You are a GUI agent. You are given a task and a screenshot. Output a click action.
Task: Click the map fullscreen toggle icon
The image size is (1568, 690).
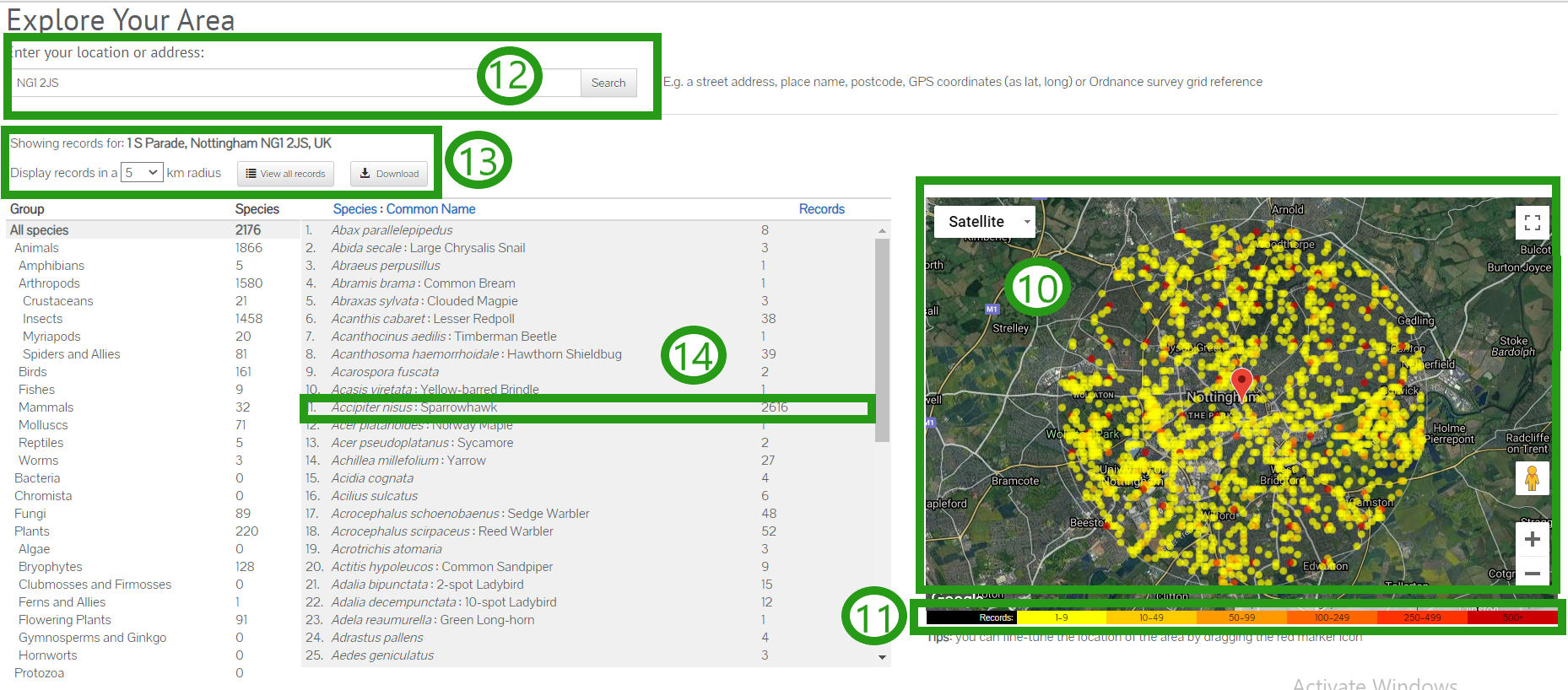tap(1532, 223)
